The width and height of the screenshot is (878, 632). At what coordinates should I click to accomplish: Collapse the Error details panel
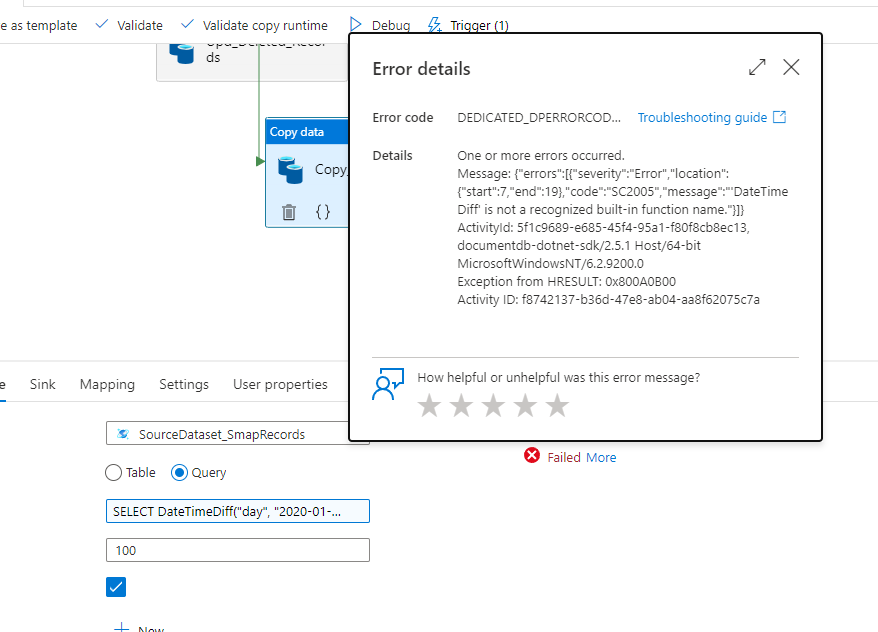click(791, 68)
